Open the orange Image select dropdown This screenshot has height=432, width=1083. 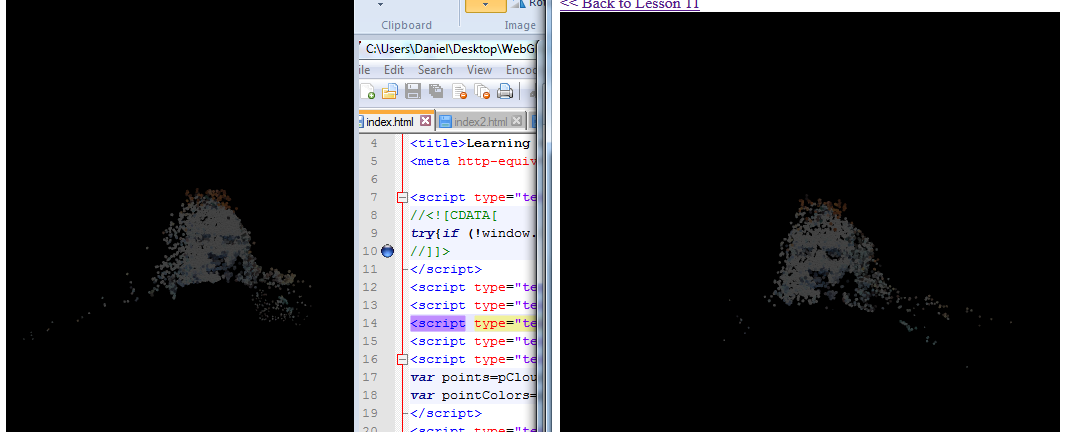tap(485, 6)
